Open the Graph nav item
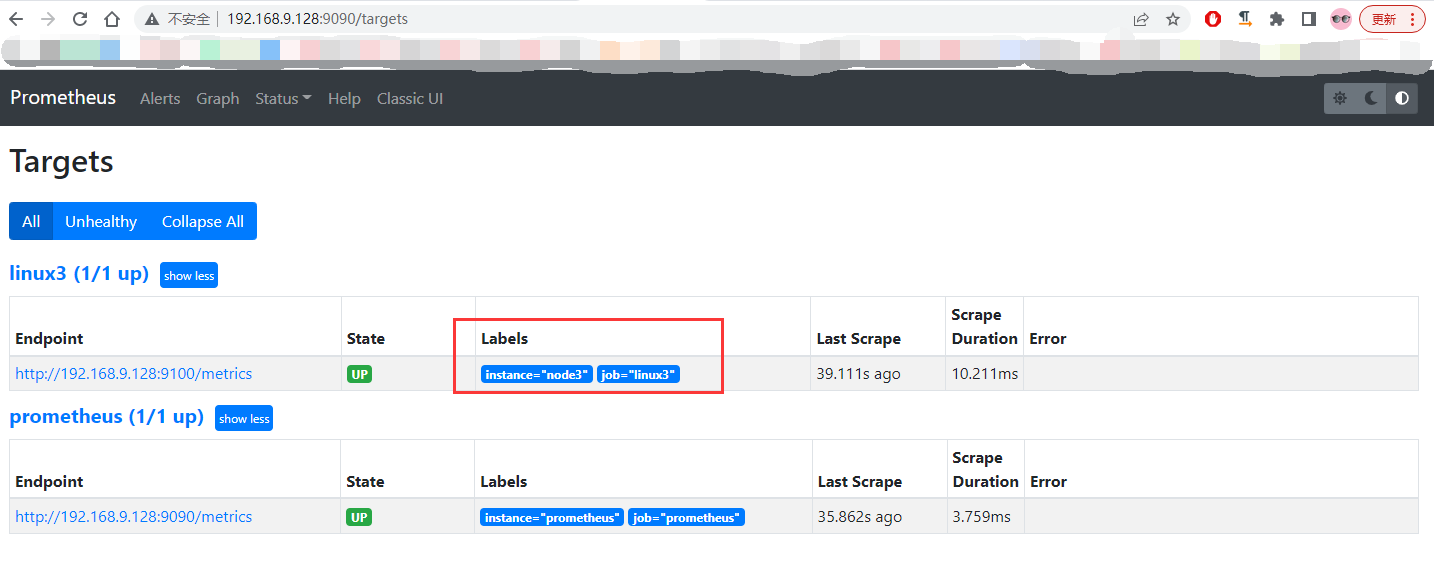 click(218, 99)
